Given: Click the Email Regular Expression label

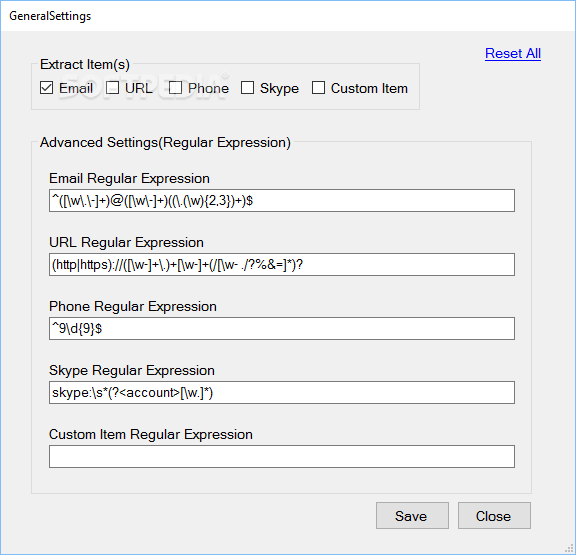Looking at the screenshot, I should [x=129, y=179].
